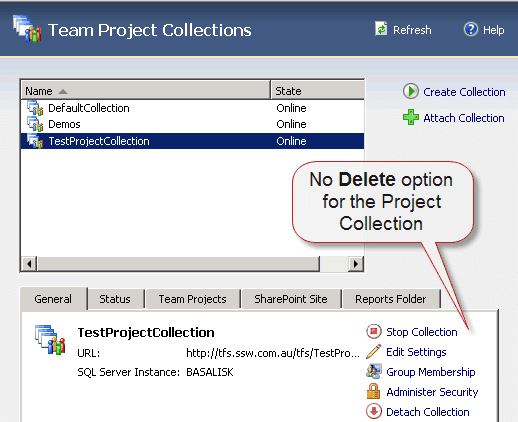This screenshot has height=422, width=518.
Task: Click the Group Membership link
Action: tap(431, 372)
